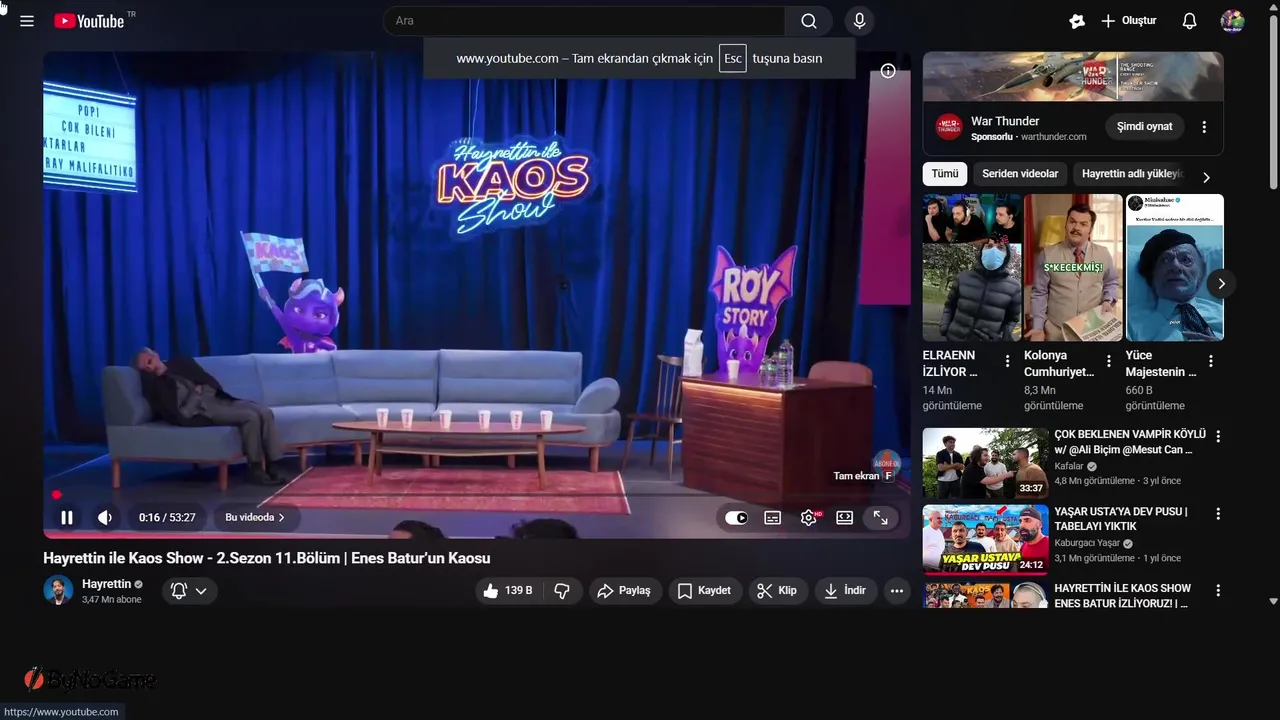Select the Tümü filter chip

click(945, 174)
